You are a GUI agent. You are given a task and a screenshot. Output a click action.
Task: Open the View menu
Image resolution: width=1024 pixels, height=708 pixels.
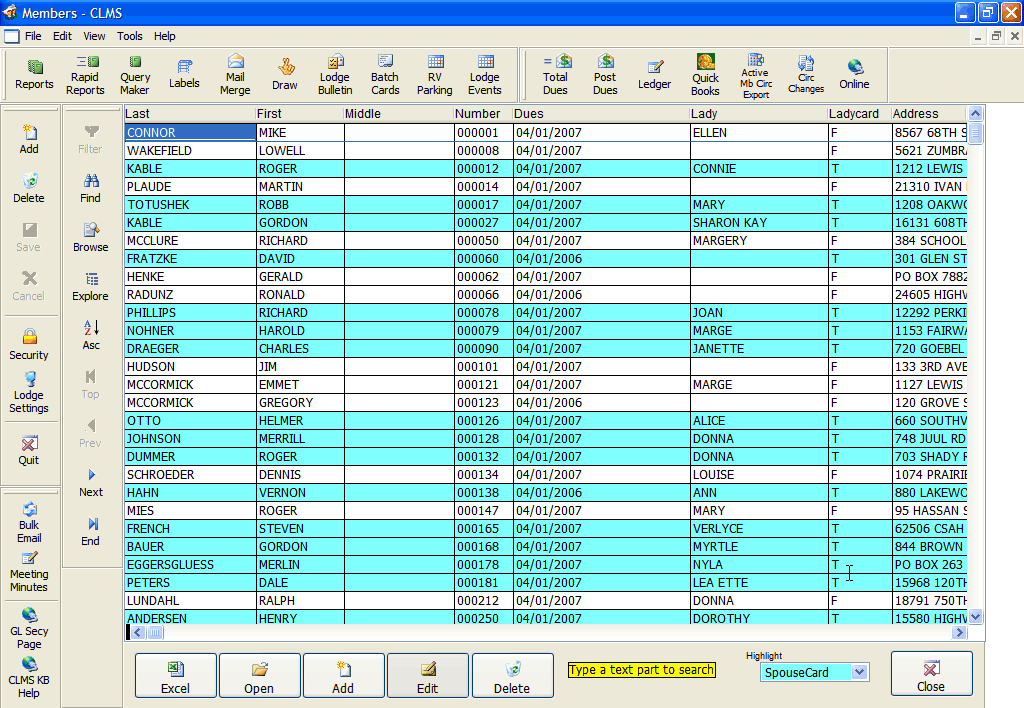point(94,36)
